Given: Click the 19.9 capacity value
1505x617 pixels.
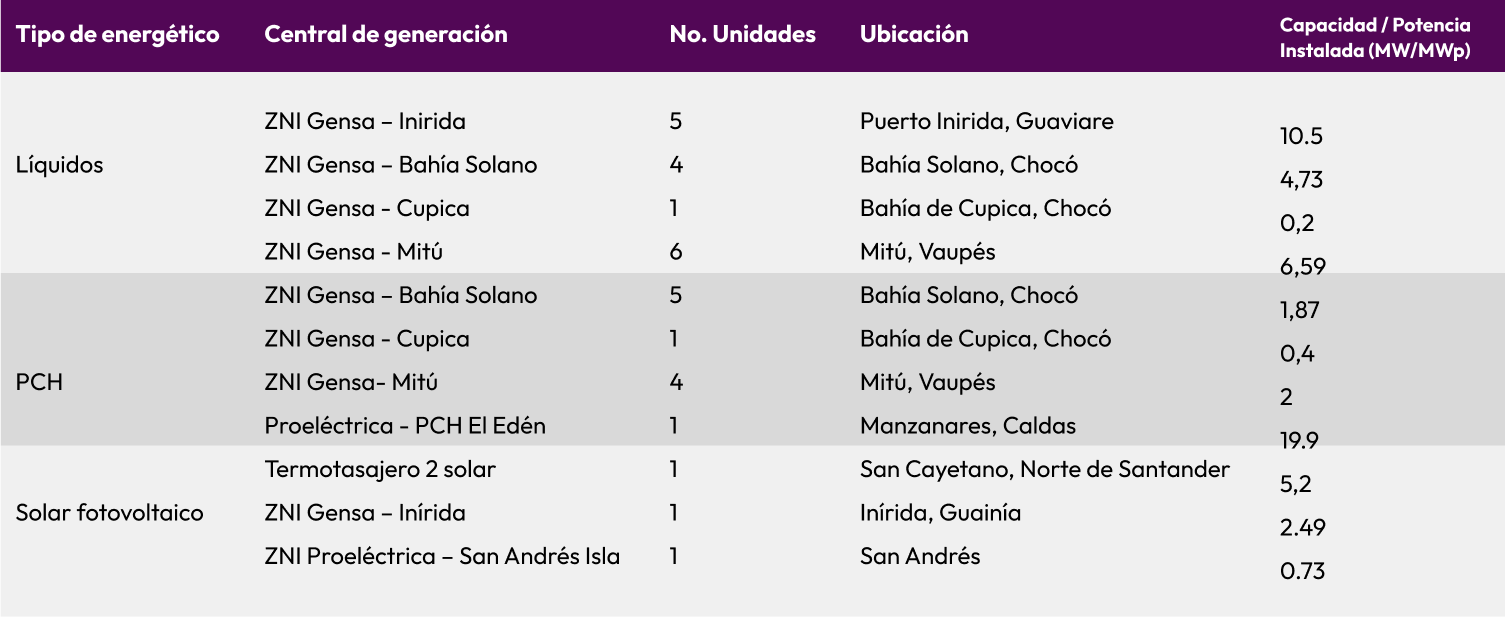Looking at the screenshot, I should point(1300,441).
